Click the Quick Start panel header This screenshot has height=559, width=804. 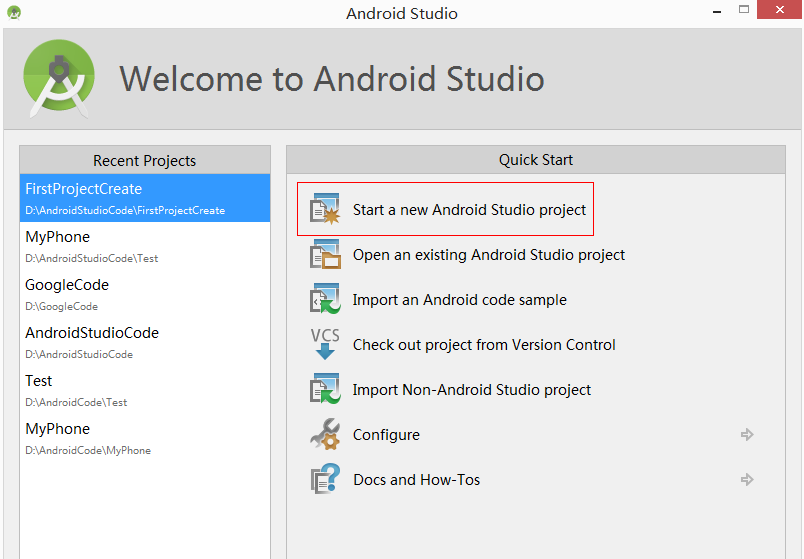click(x=536, y=159)
